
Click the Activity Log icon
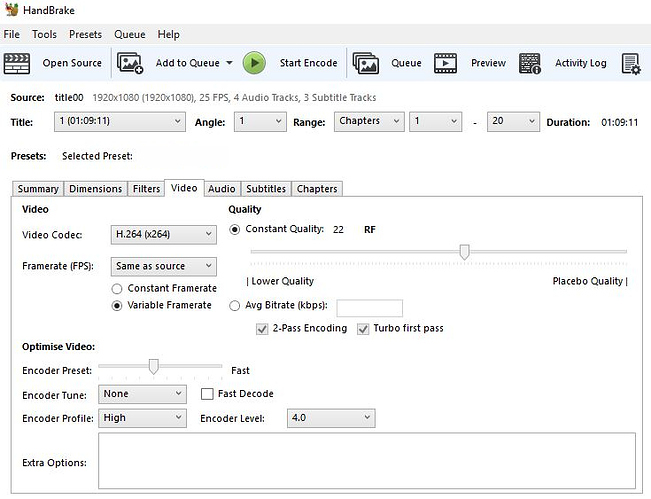coord(530,63)
